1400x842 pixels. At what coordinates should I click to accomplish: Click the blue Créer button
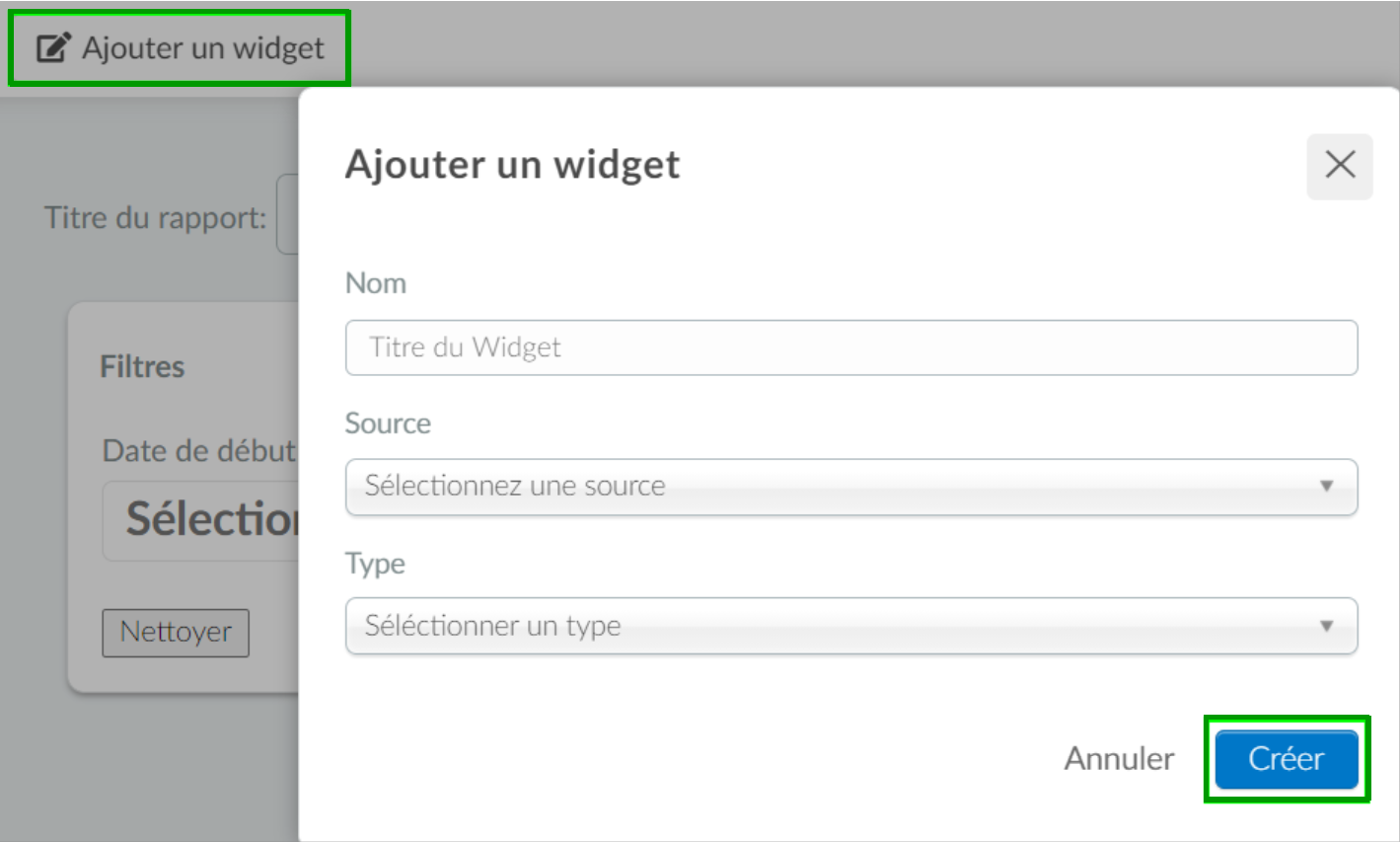(1287, 759)
